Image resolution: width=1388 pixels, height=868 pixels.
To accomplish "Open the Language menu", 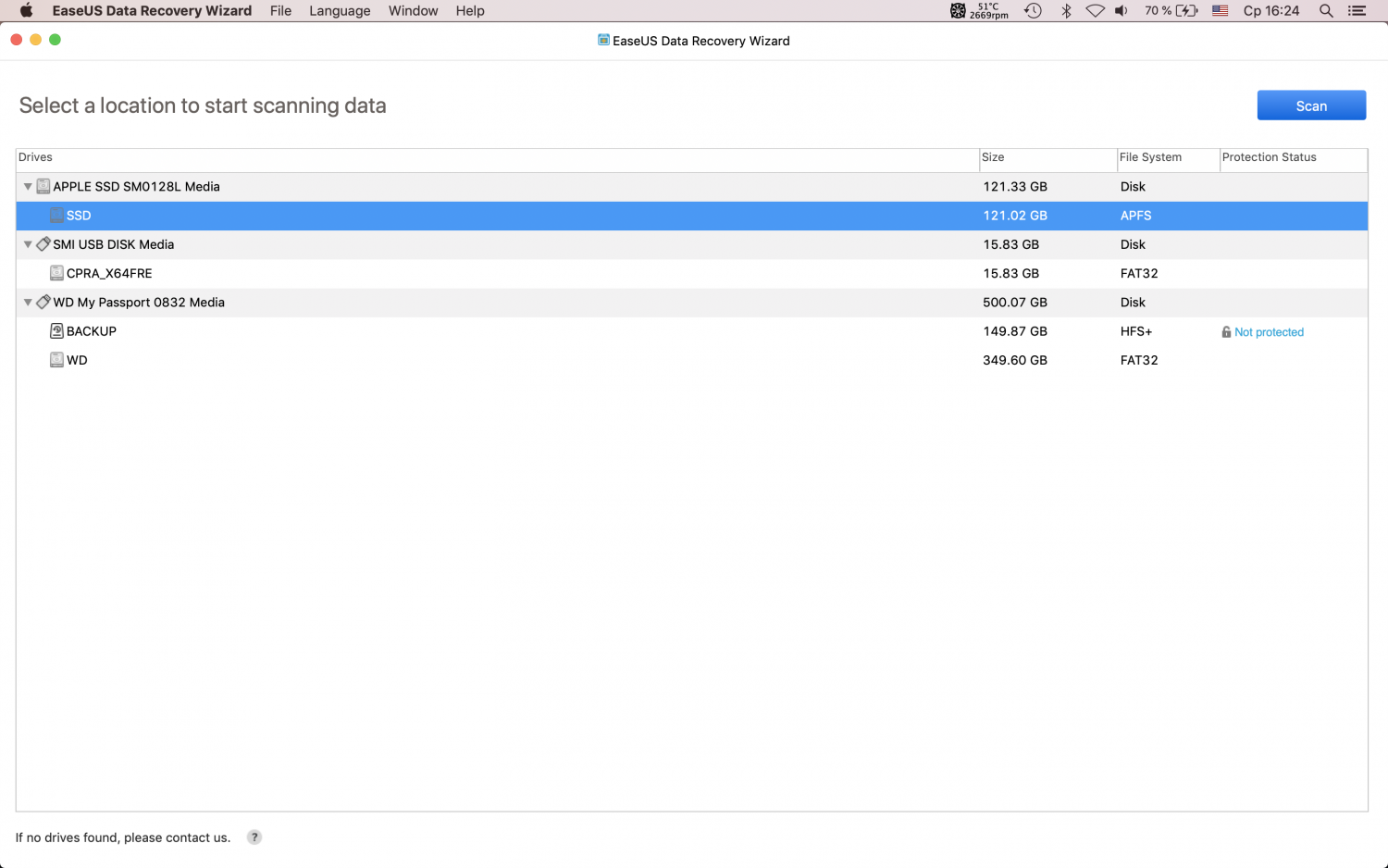I will (x=340, y=11).
